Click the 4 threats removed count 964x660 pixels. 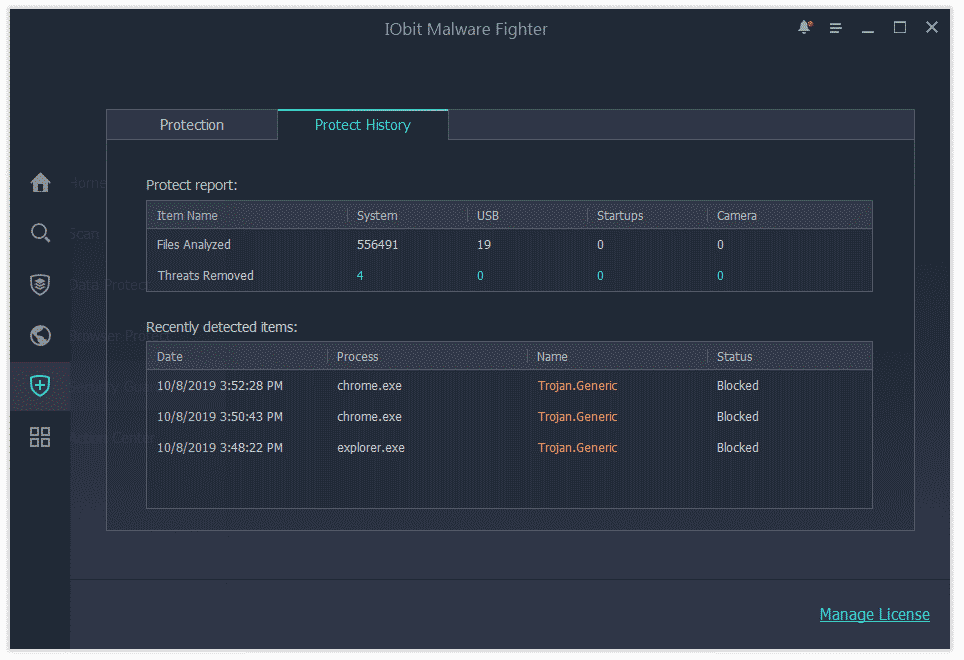pyautogui.click(x=360, y=275)
